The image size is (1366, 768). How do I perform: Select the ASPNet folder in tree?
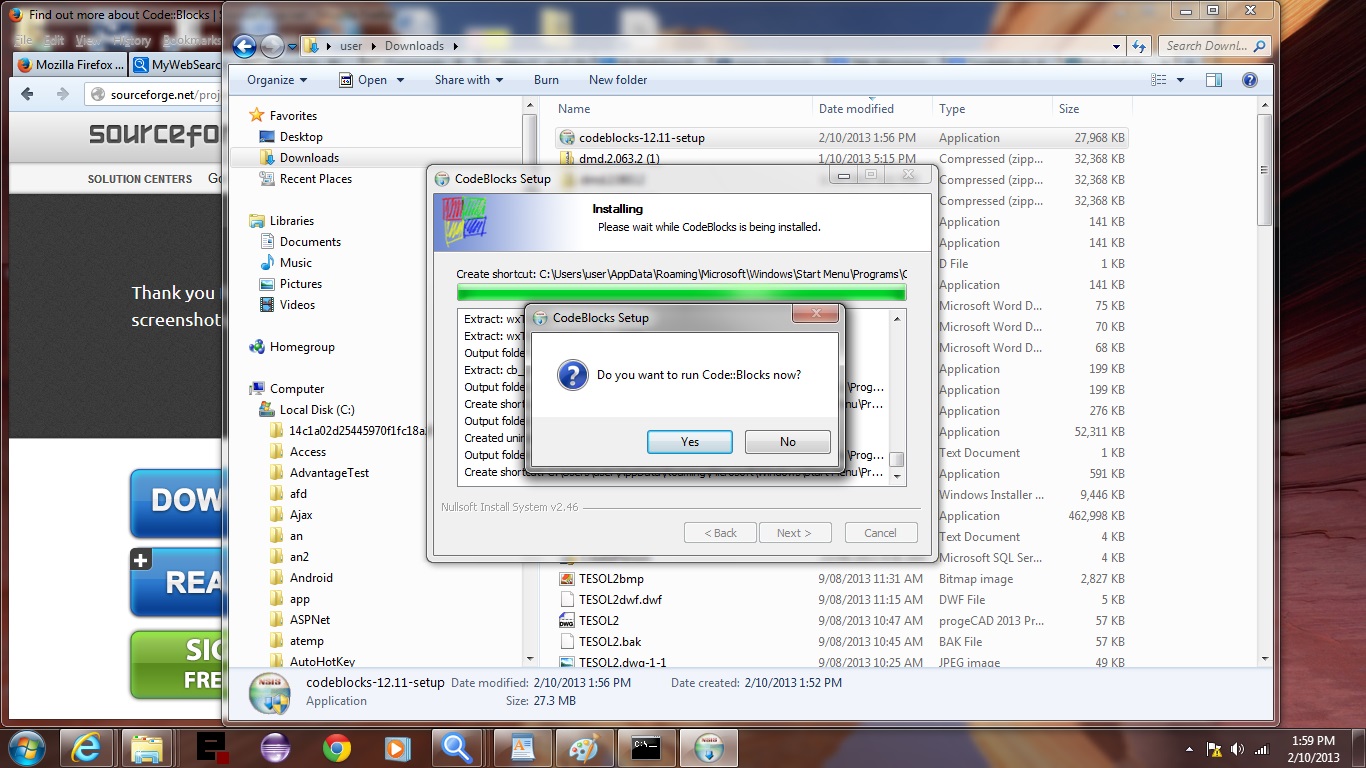(x=310, y=620)
